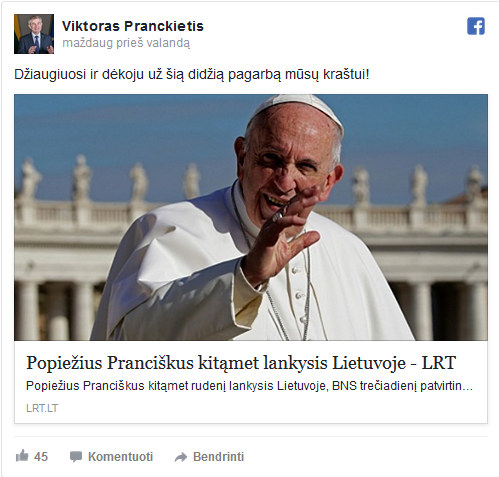This screenshot has width=499, height=477.
Task: Click the thumbs-up like icon
Action: tap(22, 456)
